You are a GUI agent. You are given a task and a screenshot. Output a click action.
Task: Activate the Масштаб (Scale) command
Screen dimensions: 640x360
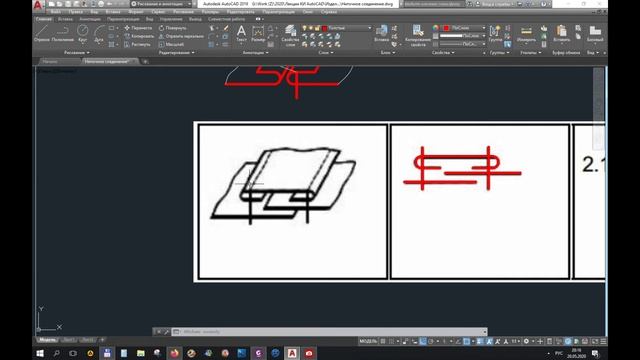[x=171, y=44]
